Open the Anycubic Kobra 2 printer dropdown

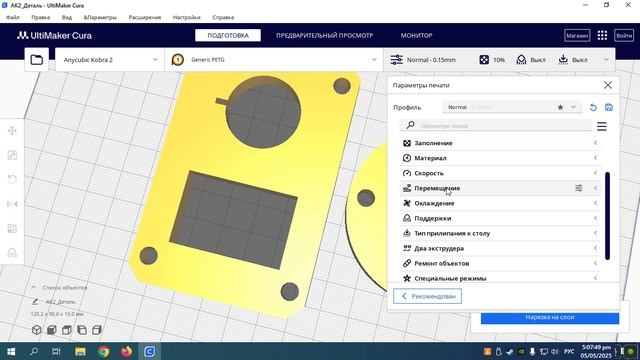(x=110, y=60)
